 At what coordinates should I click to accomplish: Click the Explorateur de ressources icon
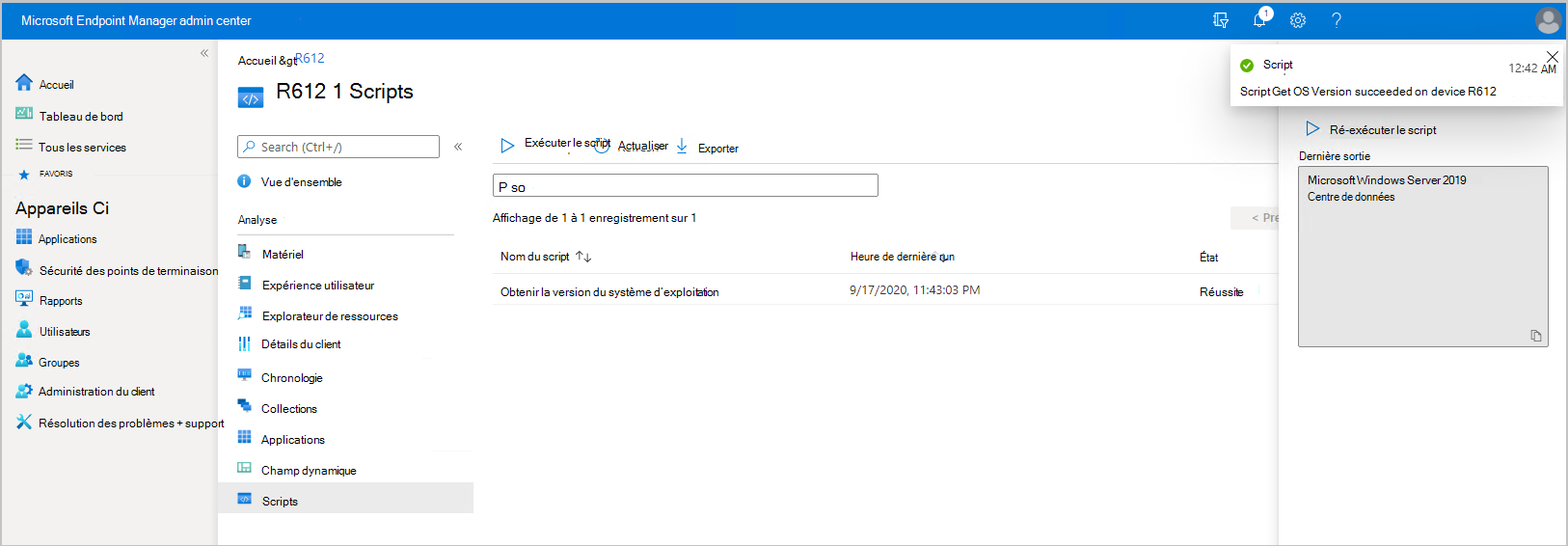[x=245, y=314]
